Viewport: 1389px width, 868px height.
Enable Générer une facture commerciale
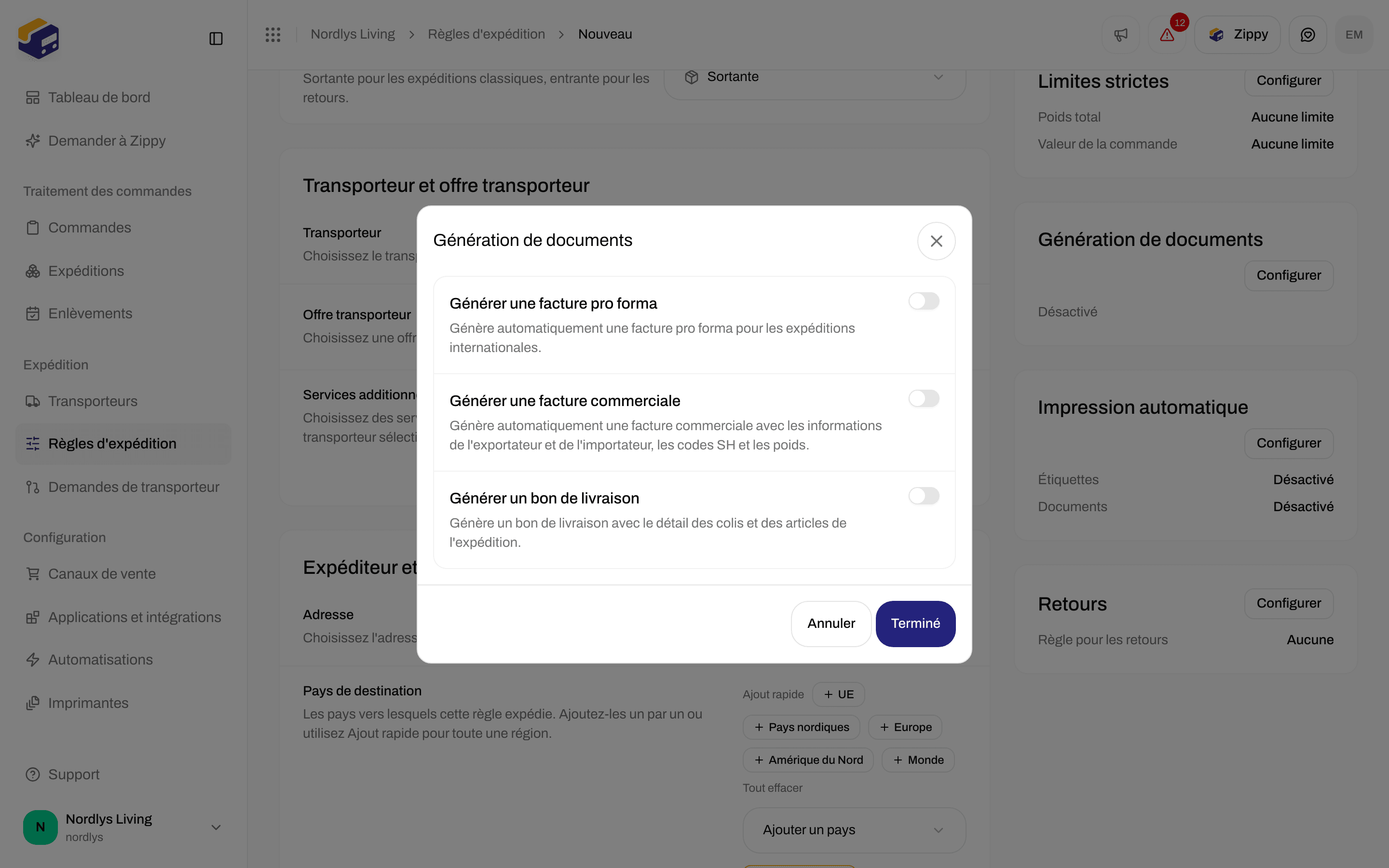click(x=924, y=398)
